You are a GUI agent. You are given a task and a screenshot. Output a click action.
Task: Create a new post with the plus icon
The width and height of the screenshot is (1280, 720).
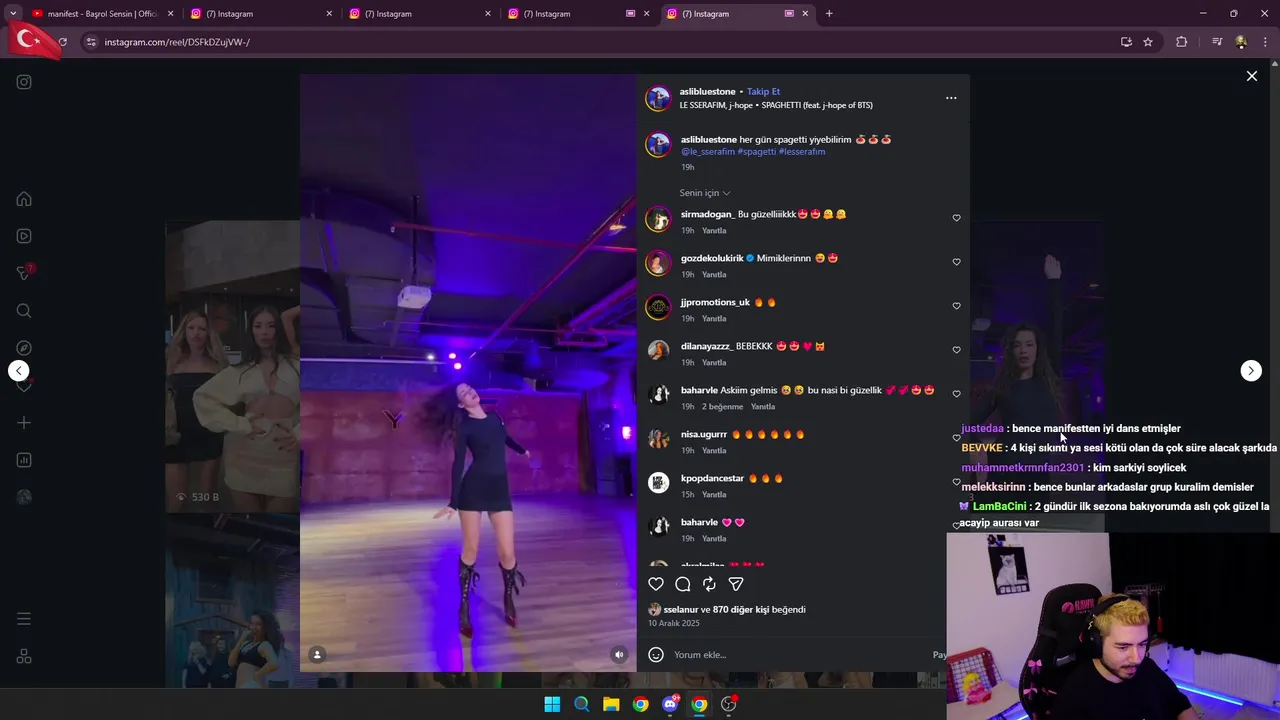click(24, 423)
